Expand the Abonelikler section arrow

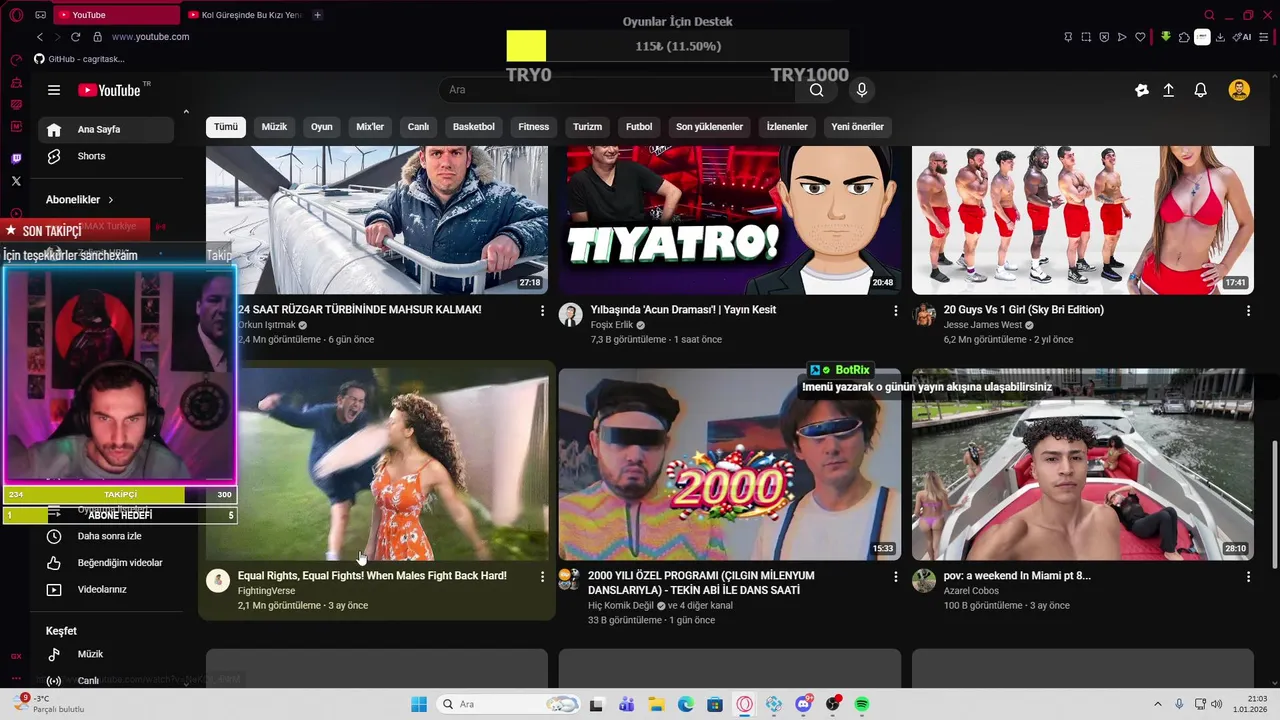click(111, 200)
